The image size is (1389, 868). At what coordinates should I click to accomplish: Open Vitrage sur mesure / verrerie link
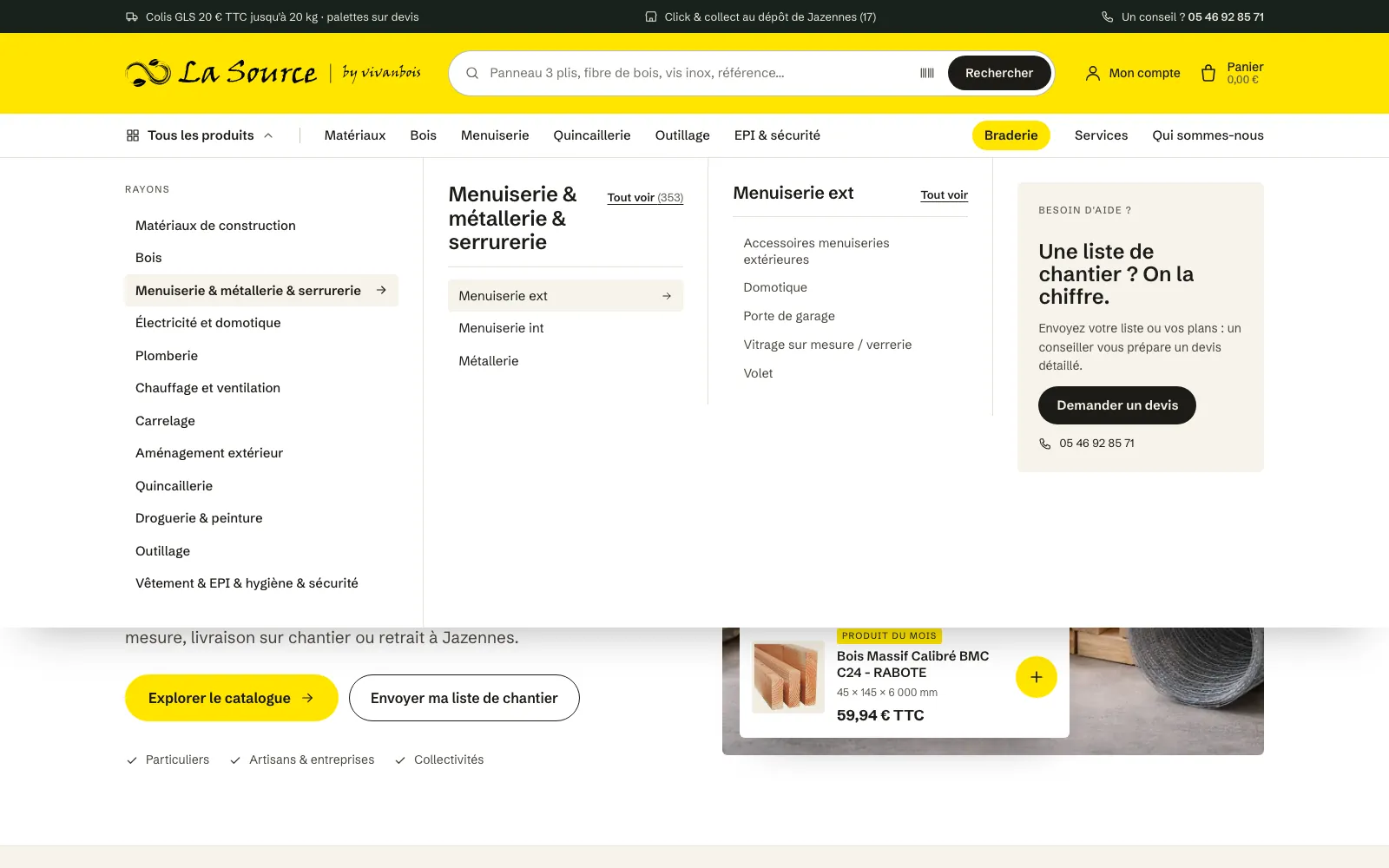coord(827,345)
